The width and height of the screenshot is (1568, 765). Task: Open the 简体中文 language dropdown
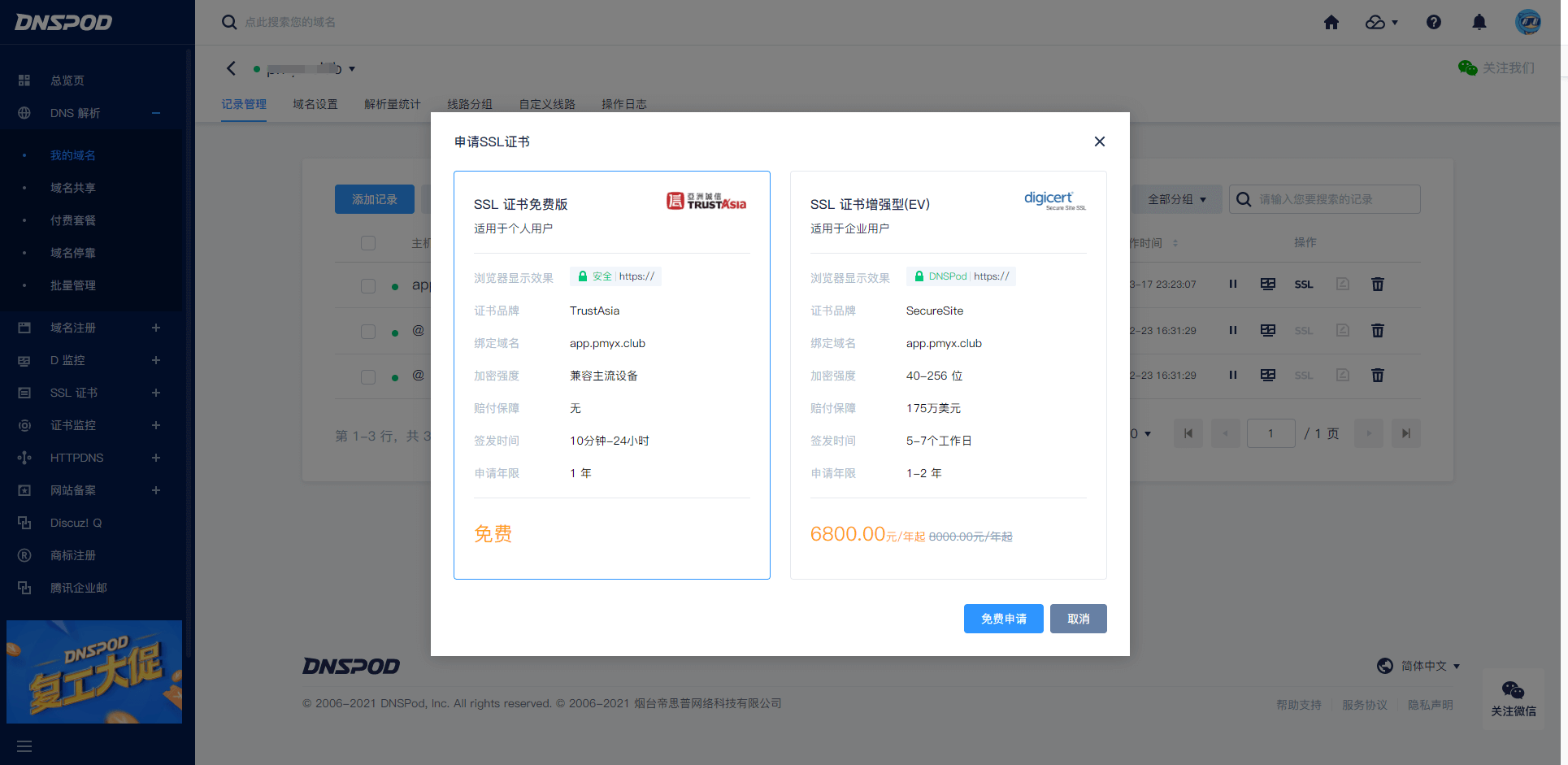pyautogui.click(x=1419, y=666)
